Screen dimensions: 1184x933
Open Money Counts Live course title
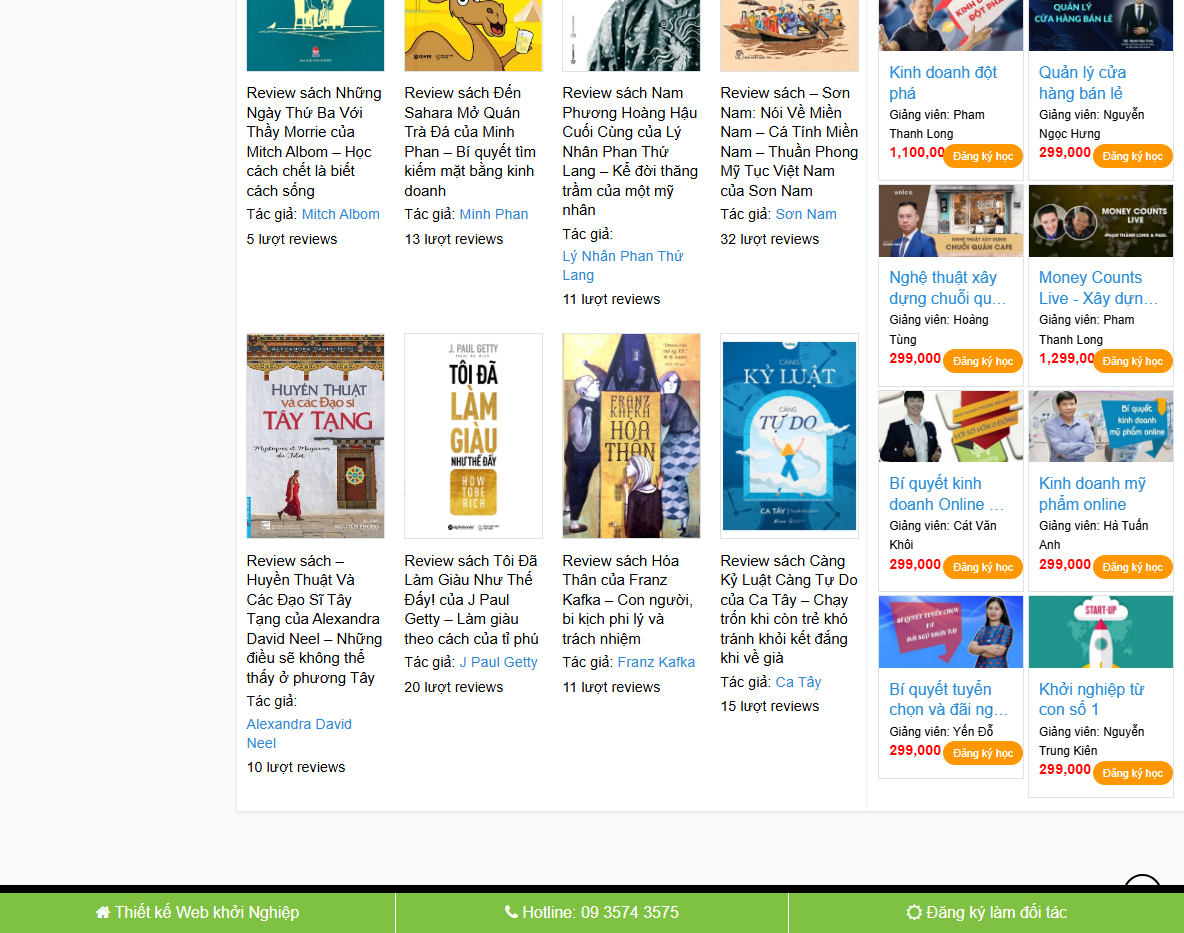pyautogui.click(x=1099, y=288)
